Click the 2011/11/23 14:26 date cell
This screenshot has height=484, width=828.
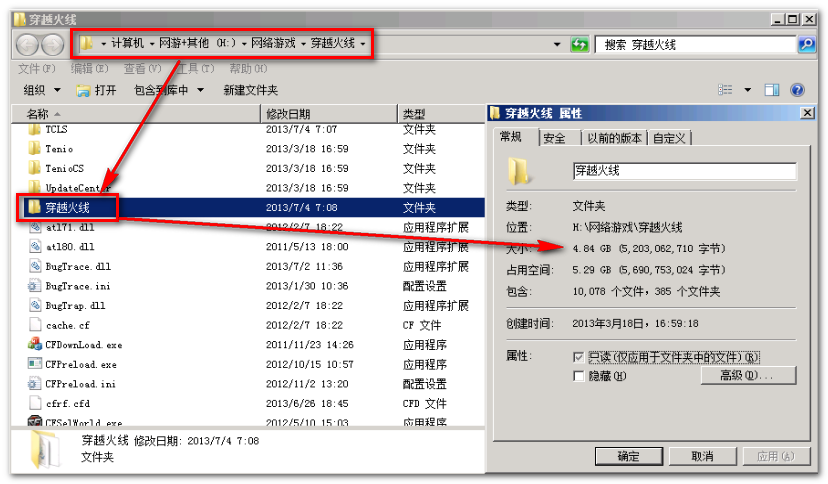tap(309, 345)
